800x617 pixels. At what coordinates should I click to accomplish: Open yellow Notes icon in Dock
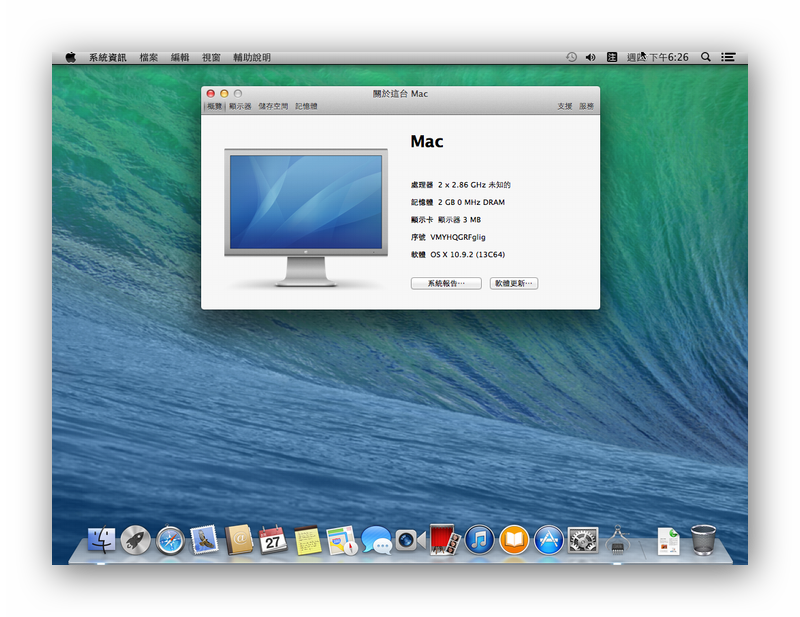(308, 540)
